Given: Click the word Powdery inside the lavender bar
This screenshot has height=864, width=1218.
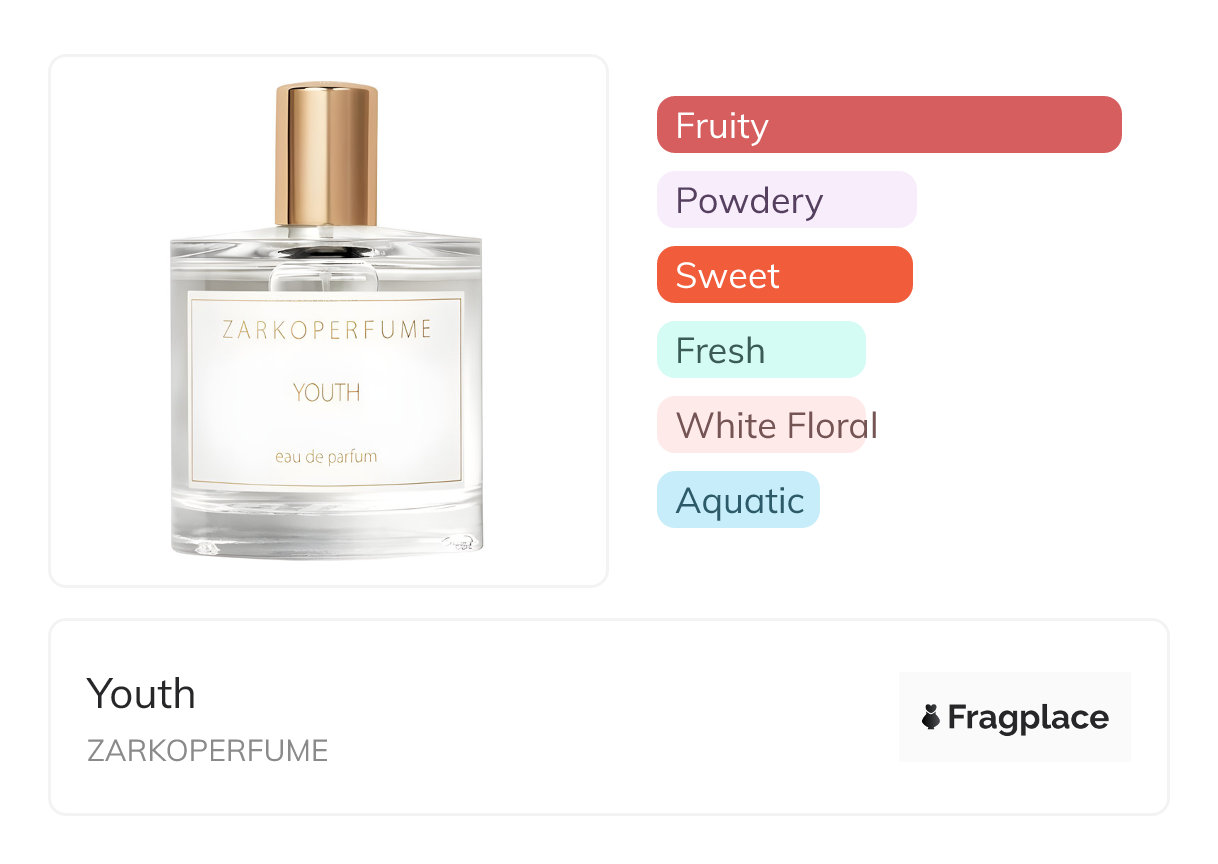Looking at the screenshot, I should point(749,201).
